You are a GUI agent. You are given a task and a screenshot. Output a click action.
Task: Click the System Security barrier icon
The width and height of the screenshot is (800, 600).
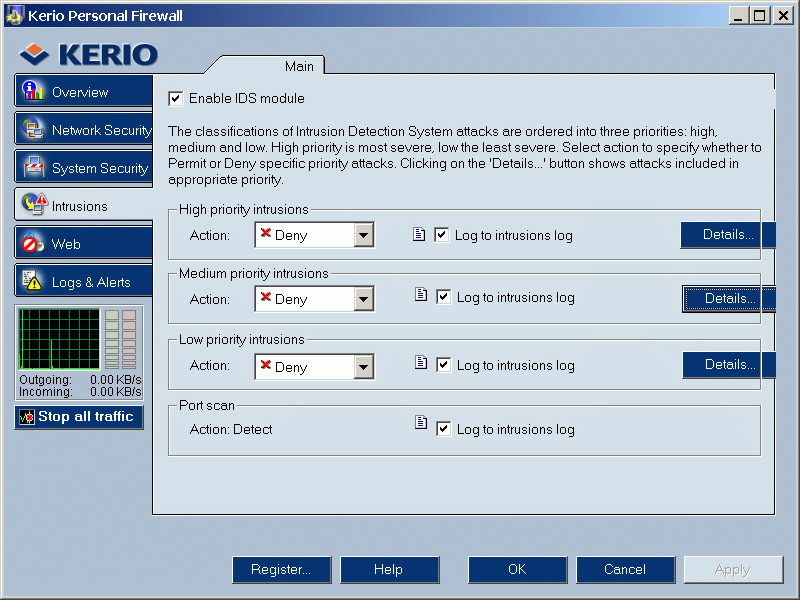[34, 167]
